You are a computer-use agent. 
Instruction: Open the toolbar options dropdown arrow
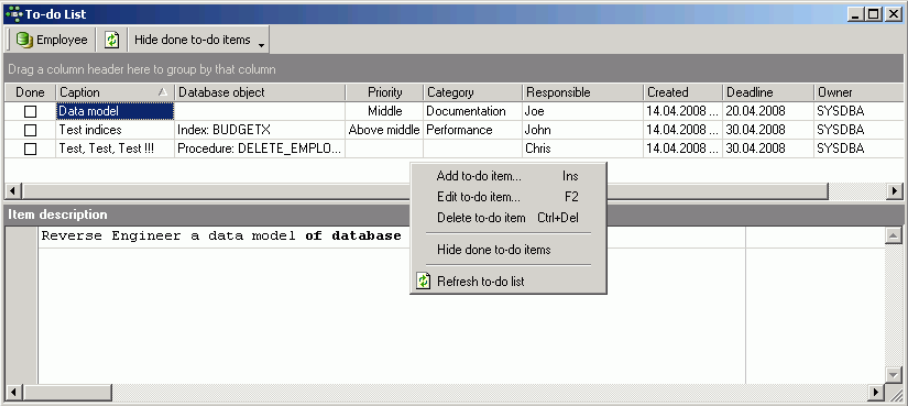tap(261, 44)
